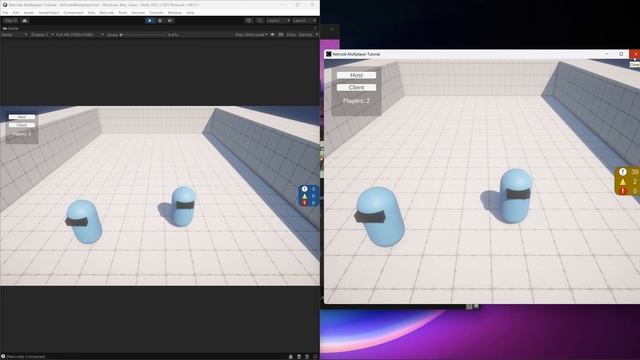The image size is (640, 360).
Task: Click the Unity logo icon in build window title bar
Action: click(x=329, y=54)
